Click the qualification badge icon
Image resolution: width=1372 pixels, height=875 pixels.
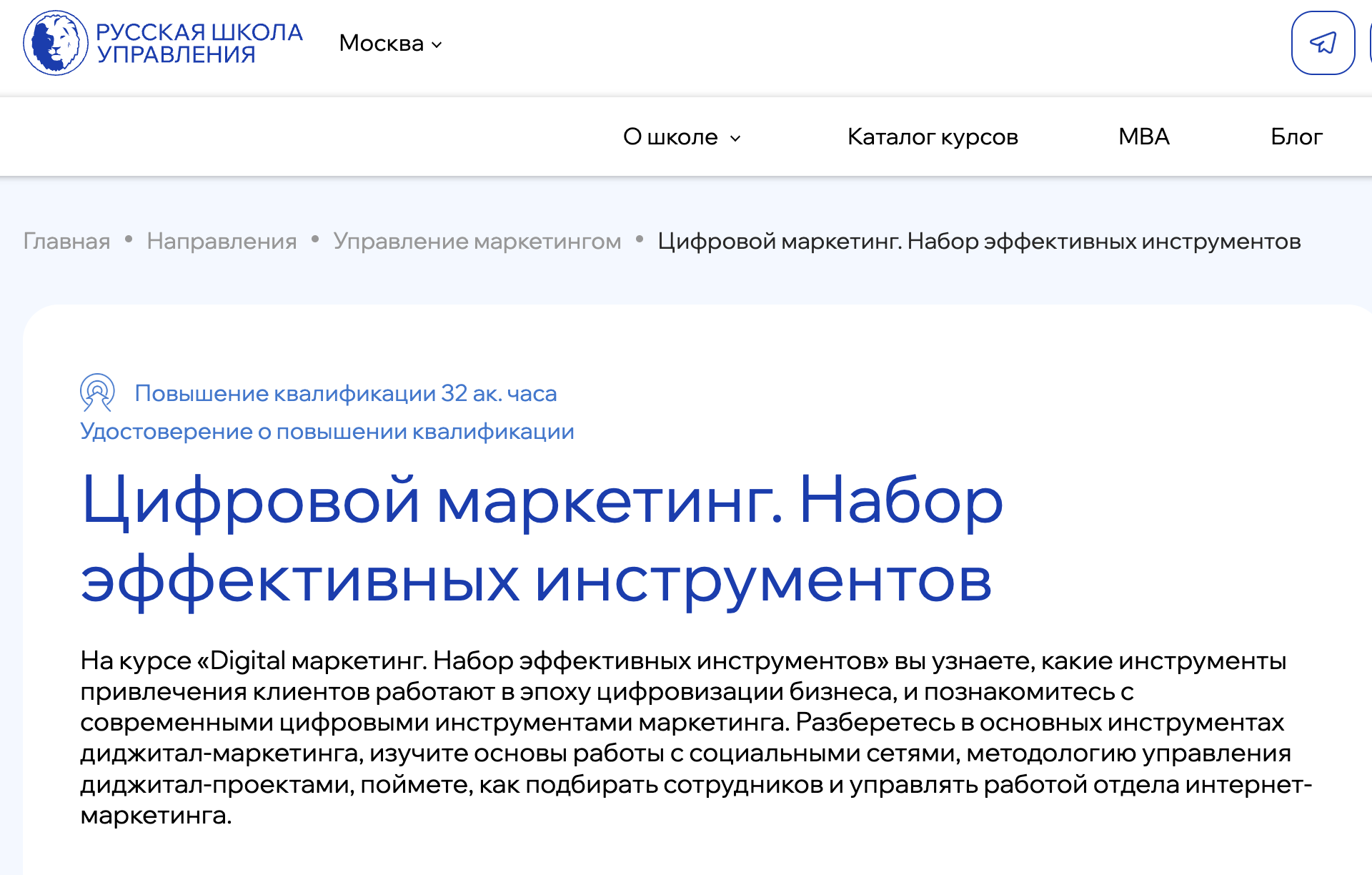(97, 392)
